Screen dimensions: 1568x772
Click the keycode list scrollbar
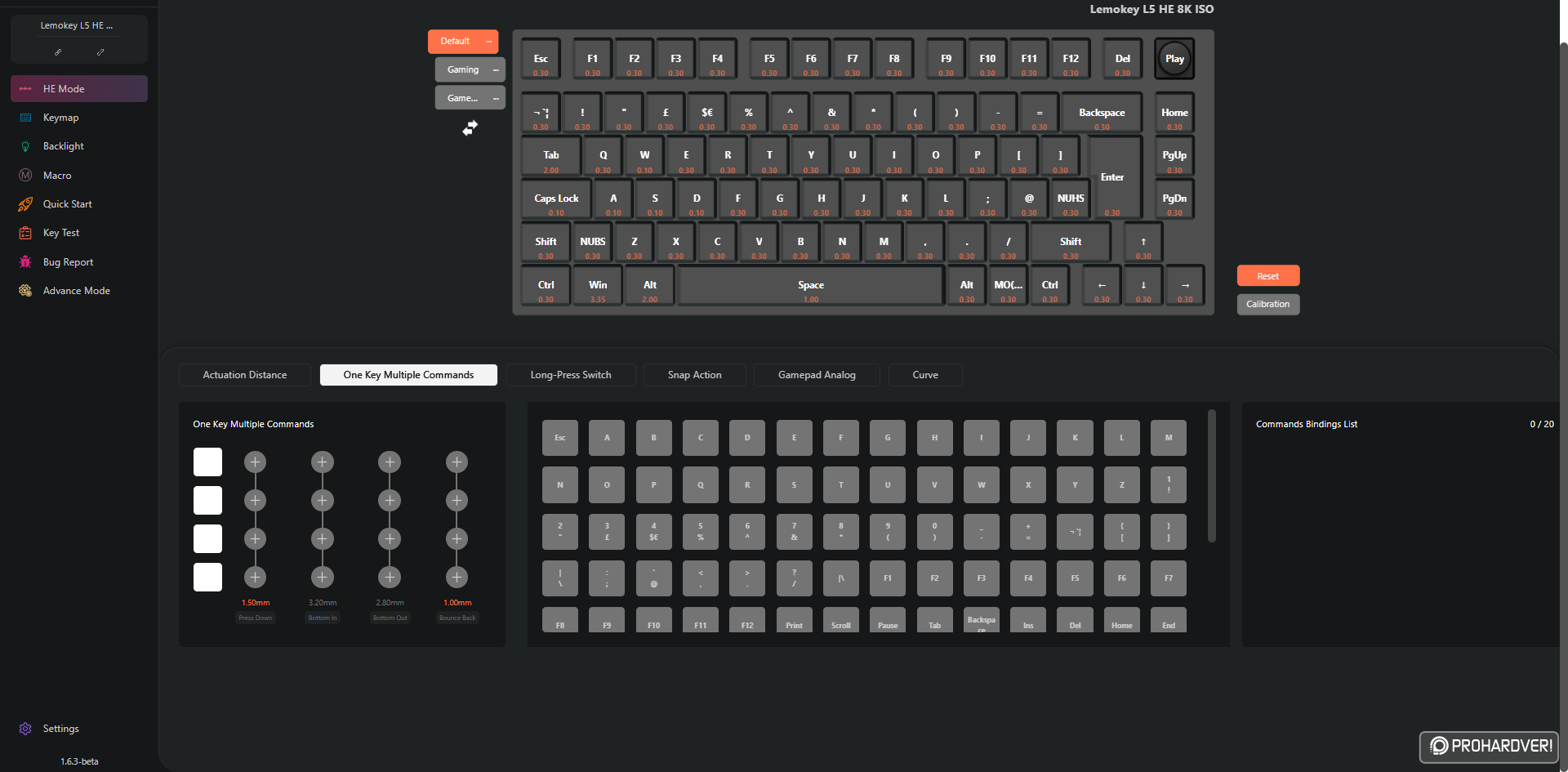pyautogui.click(x=1212, y=476)
